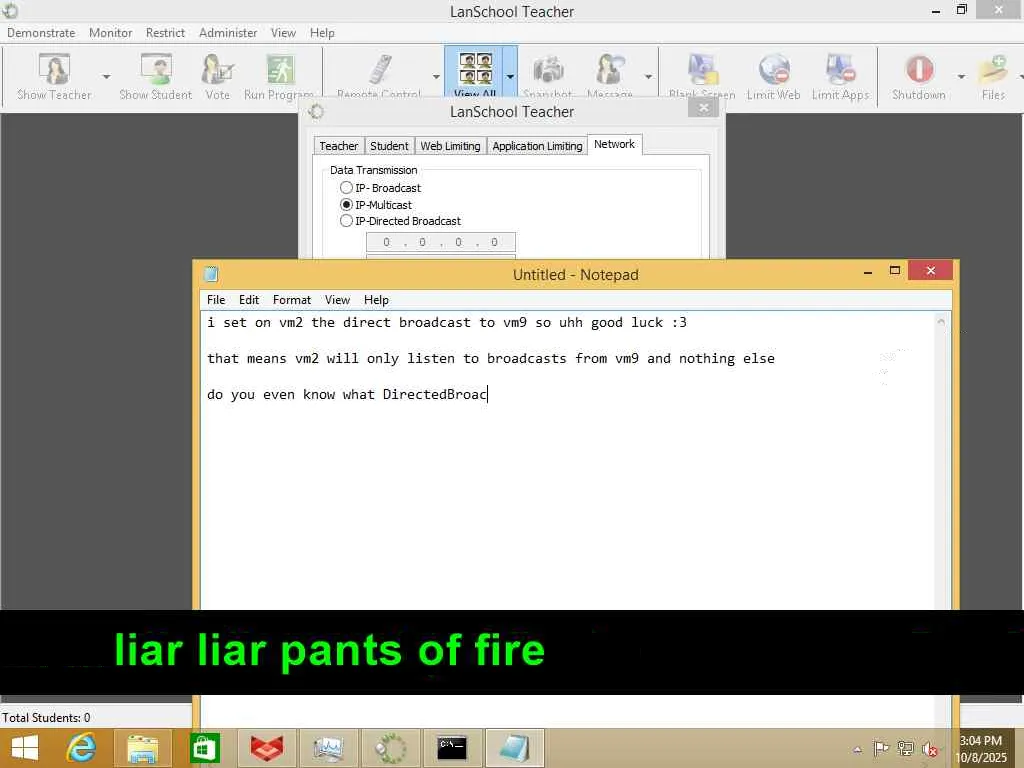Expand the View All dropdown arrow
This screenshot has width=1024, height=768.
(x=511, y=76)
